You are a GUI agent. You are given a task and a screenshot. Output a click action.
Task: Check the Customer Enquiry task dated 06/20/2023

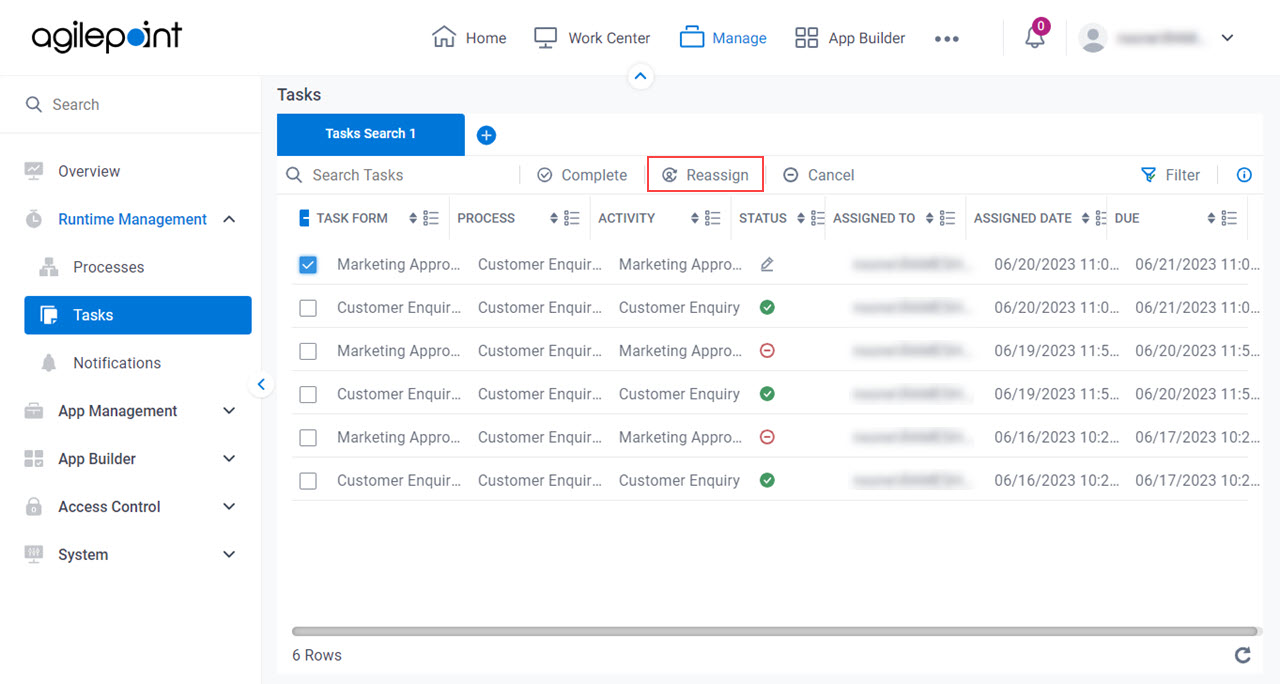[x=308, y=308]
